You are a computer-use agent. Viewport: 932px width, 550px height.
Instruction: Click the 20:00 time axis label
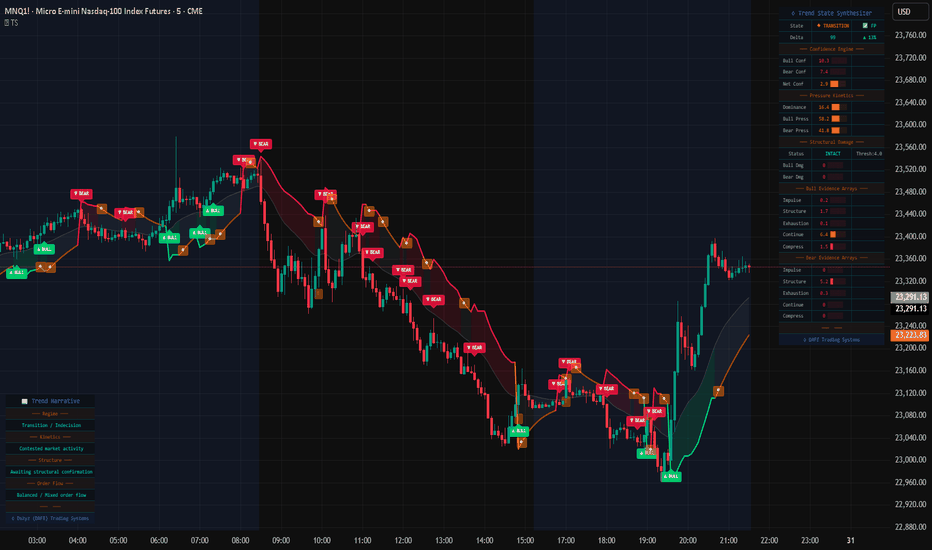(x=688, y=540)
